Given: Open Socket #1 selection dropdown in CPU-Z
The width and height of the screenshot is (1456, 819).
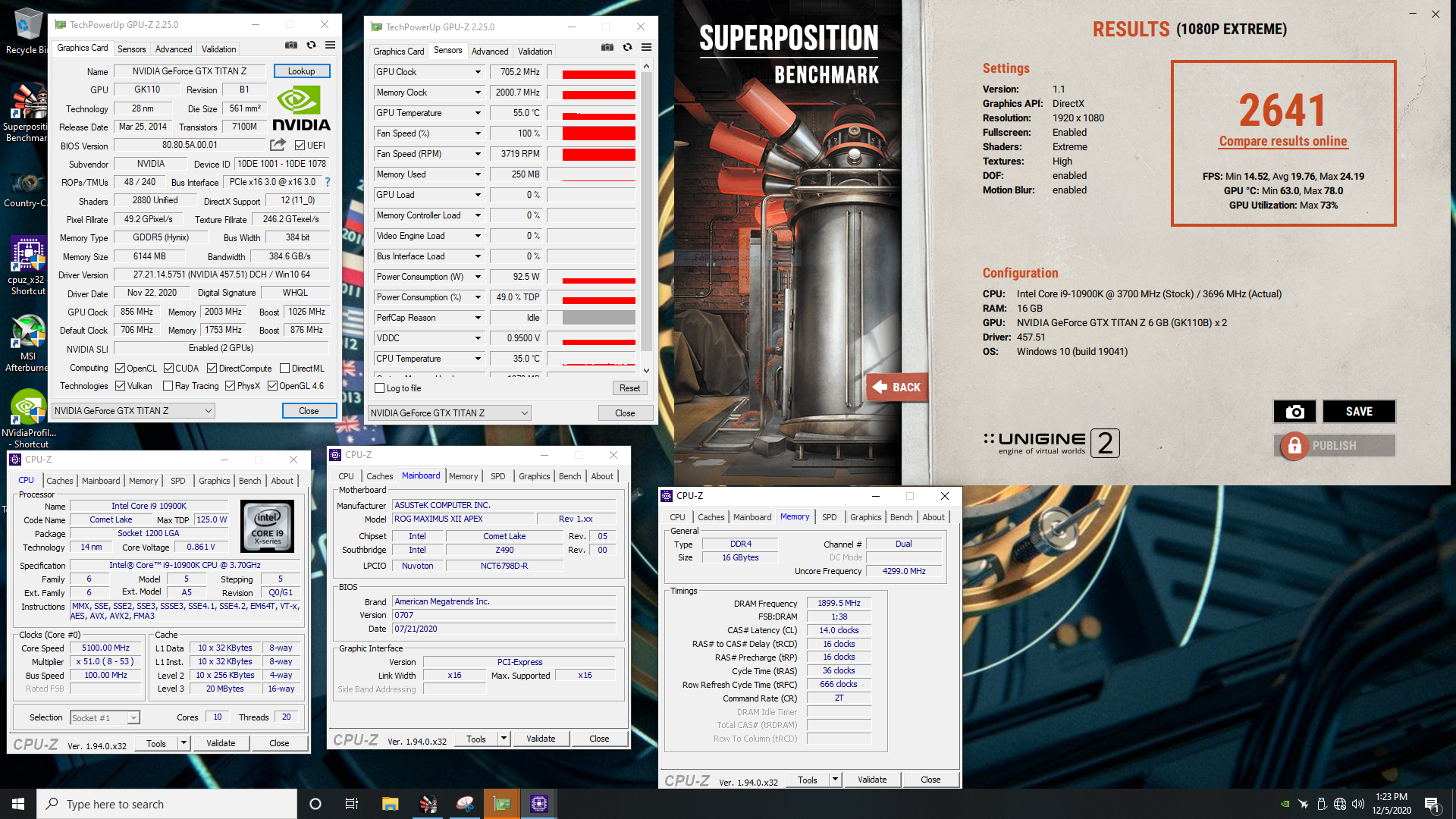Looking at the screenshot, I should (133, 718).
